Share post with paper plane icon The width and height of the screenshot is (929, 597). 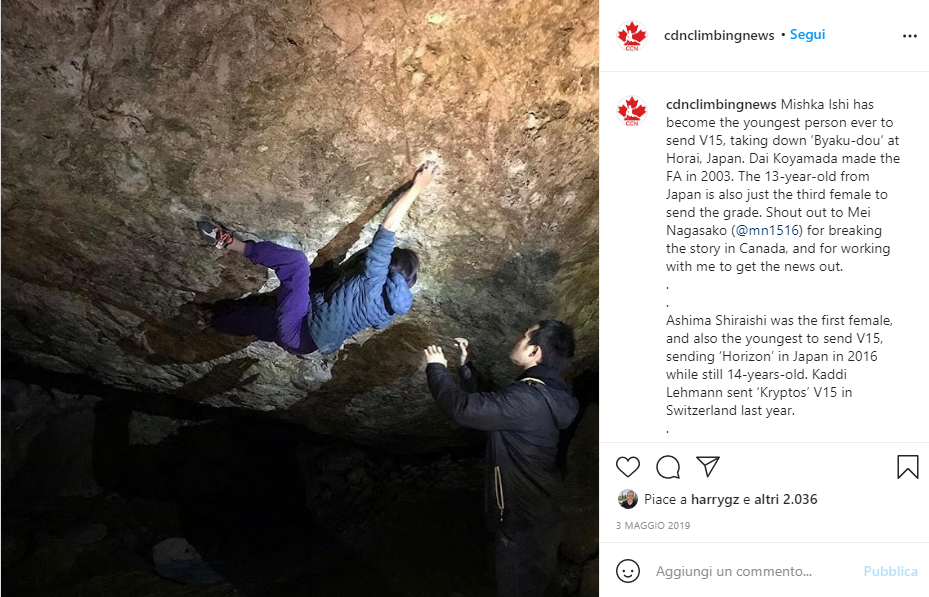coord(707,466)
